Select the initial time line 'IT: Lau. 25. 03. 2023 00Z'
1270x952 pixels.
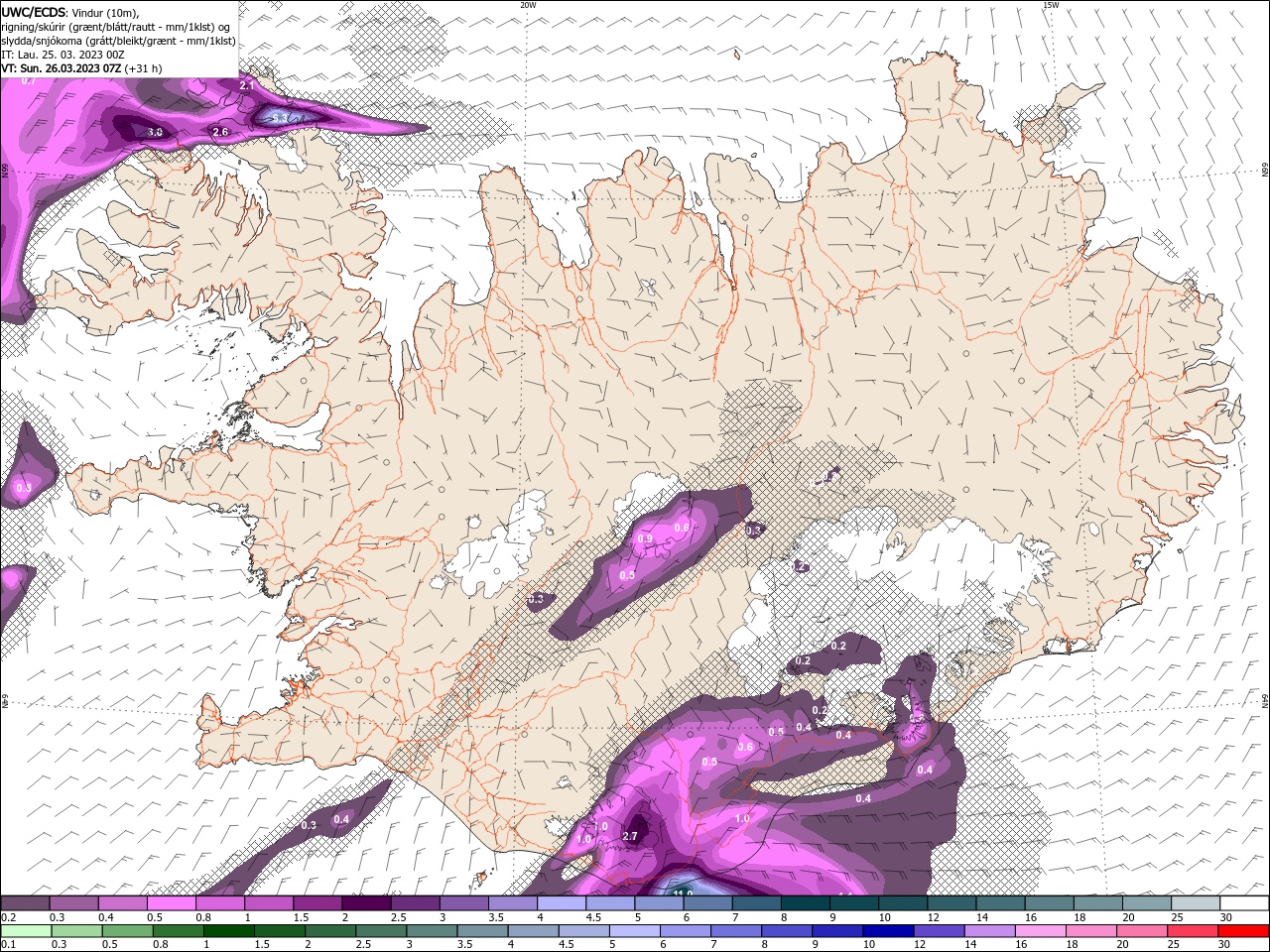(x=63, y=55)
